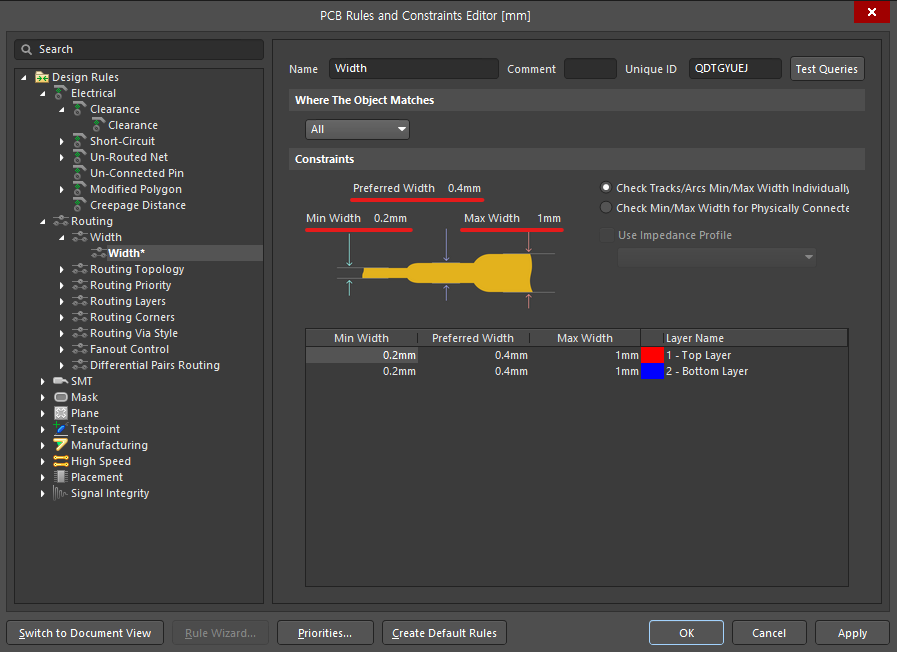Viewport: 897px width, 652px height.
Task: Expand the Signal Integrity category
Action: tap(42, 493)
